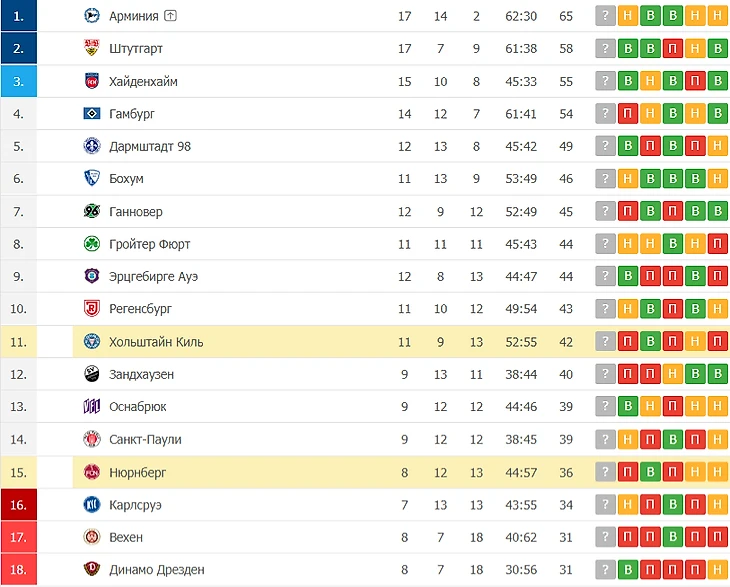Screen dimensions: 730x587
Task: Click the Greuther Fürth green clover logo
Action: (x=92, y=244)
